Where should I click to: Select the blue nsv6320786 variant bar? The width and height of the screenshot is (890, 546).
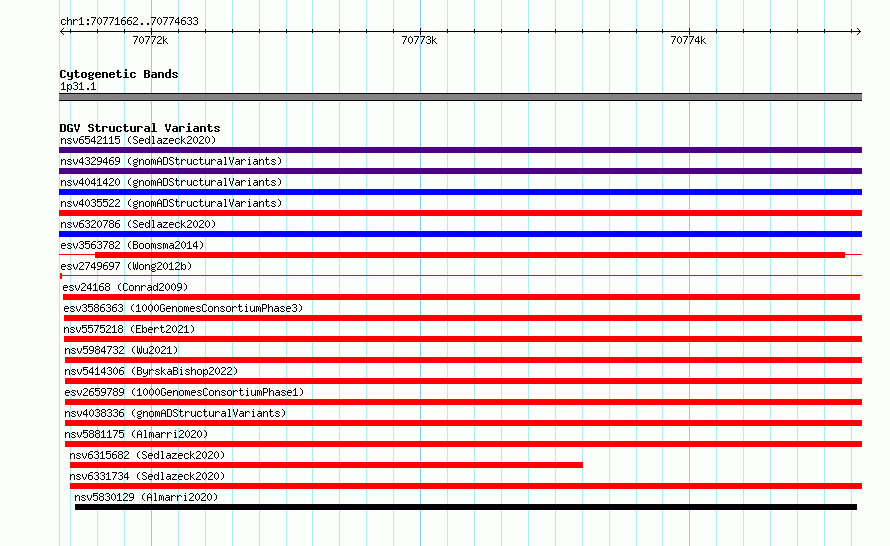460,234
